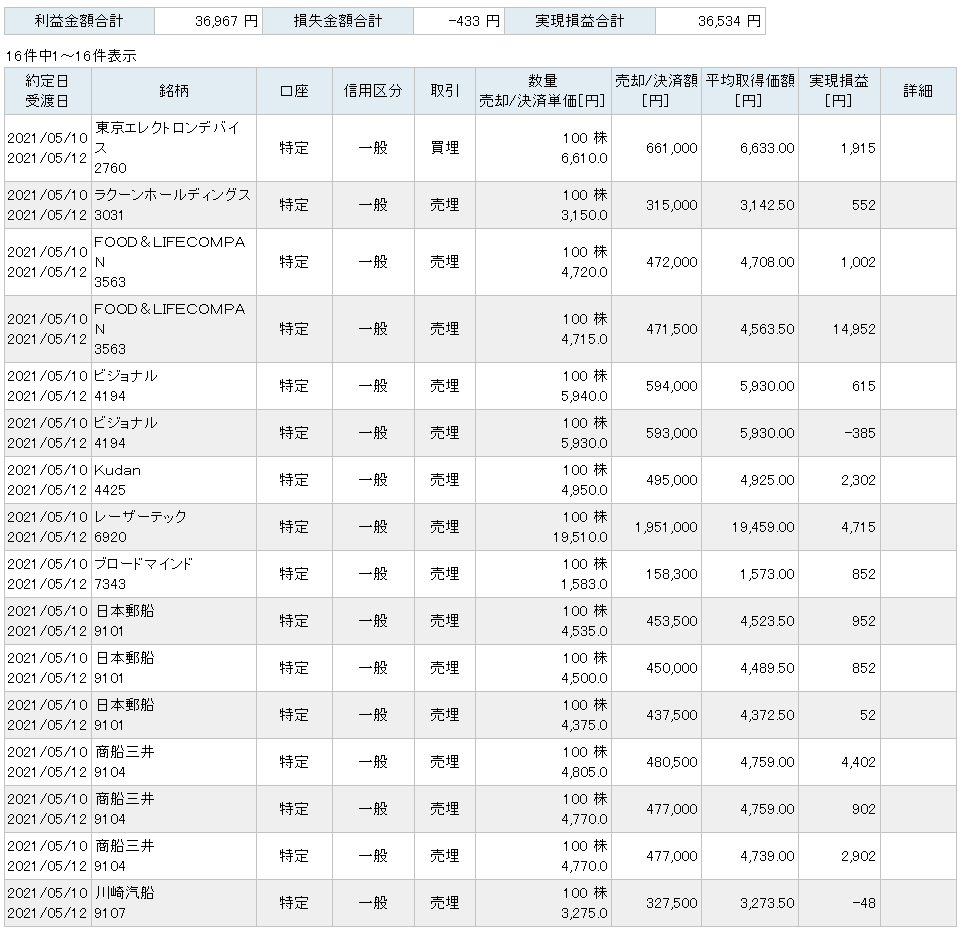Click the 158,300 settlement amount
The image size is (962, 931).
pos(671,574)
